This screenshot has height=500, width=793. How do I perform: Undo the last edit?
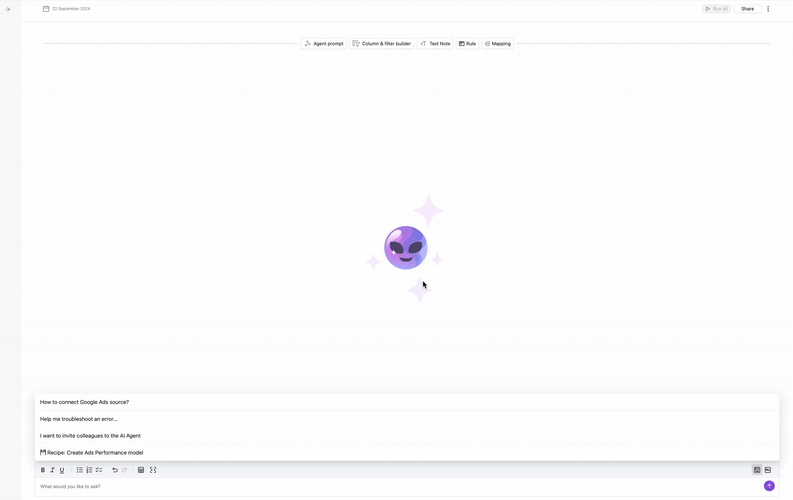[115, 470]
